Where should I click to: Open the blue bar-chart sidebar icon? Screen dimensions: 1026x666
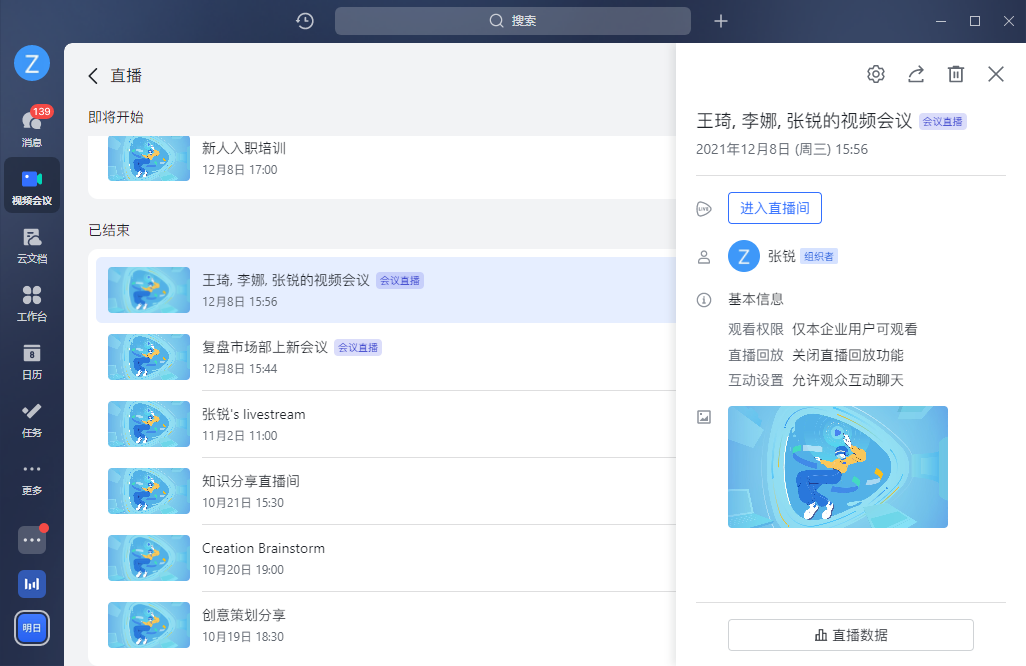(x=32, y=584)
